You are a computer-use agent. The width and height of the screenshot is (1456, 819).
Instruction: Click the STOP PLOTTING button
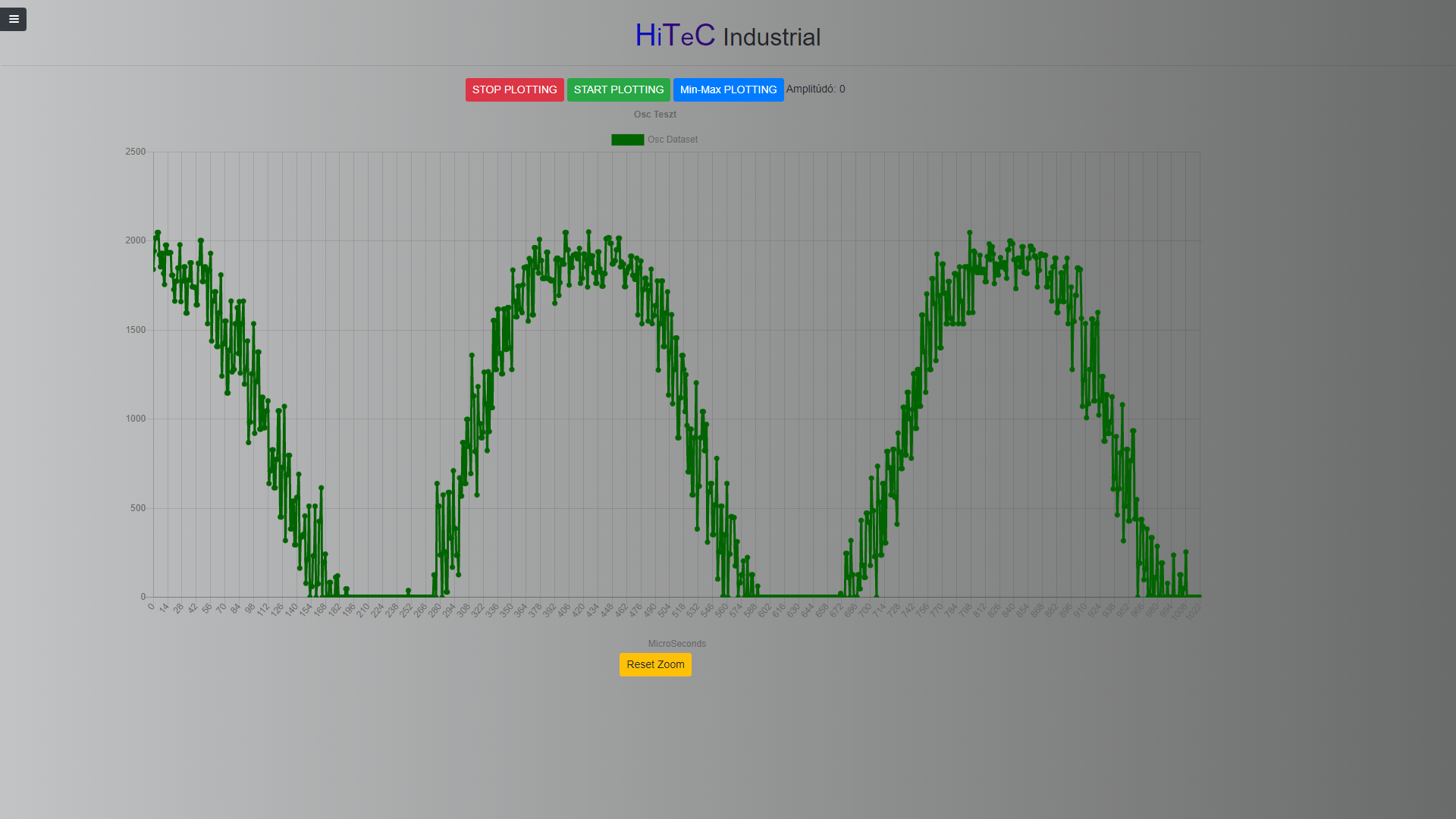click(514, 89)
